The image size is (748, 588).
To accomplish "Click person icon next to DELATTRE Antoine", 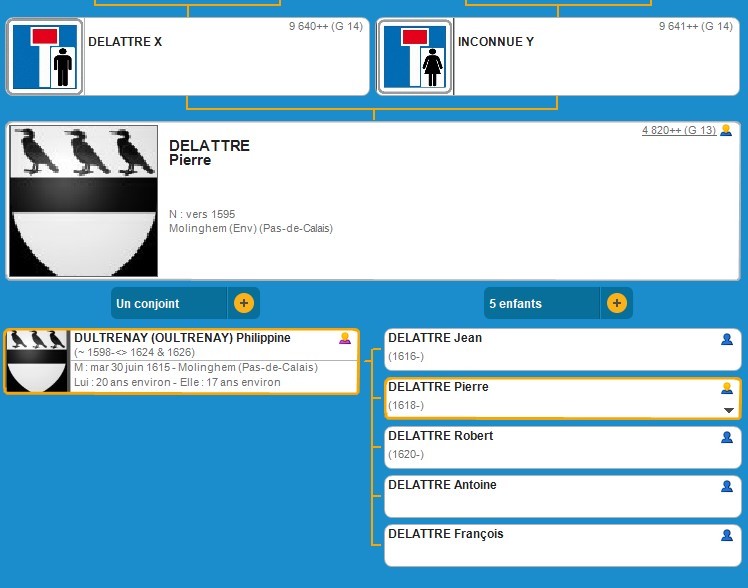I will 727,487.
